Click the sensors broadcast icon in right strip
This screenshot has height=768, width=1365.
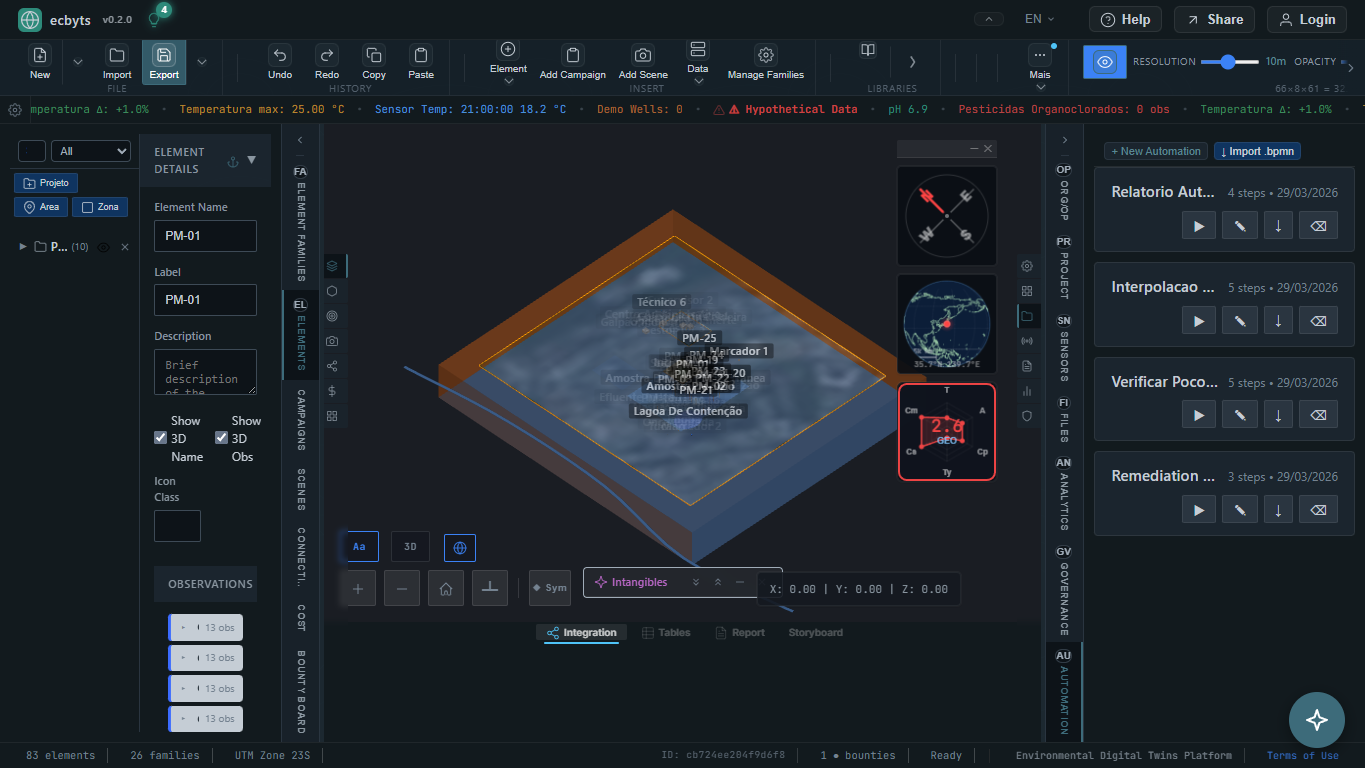tap(1027, 341)
